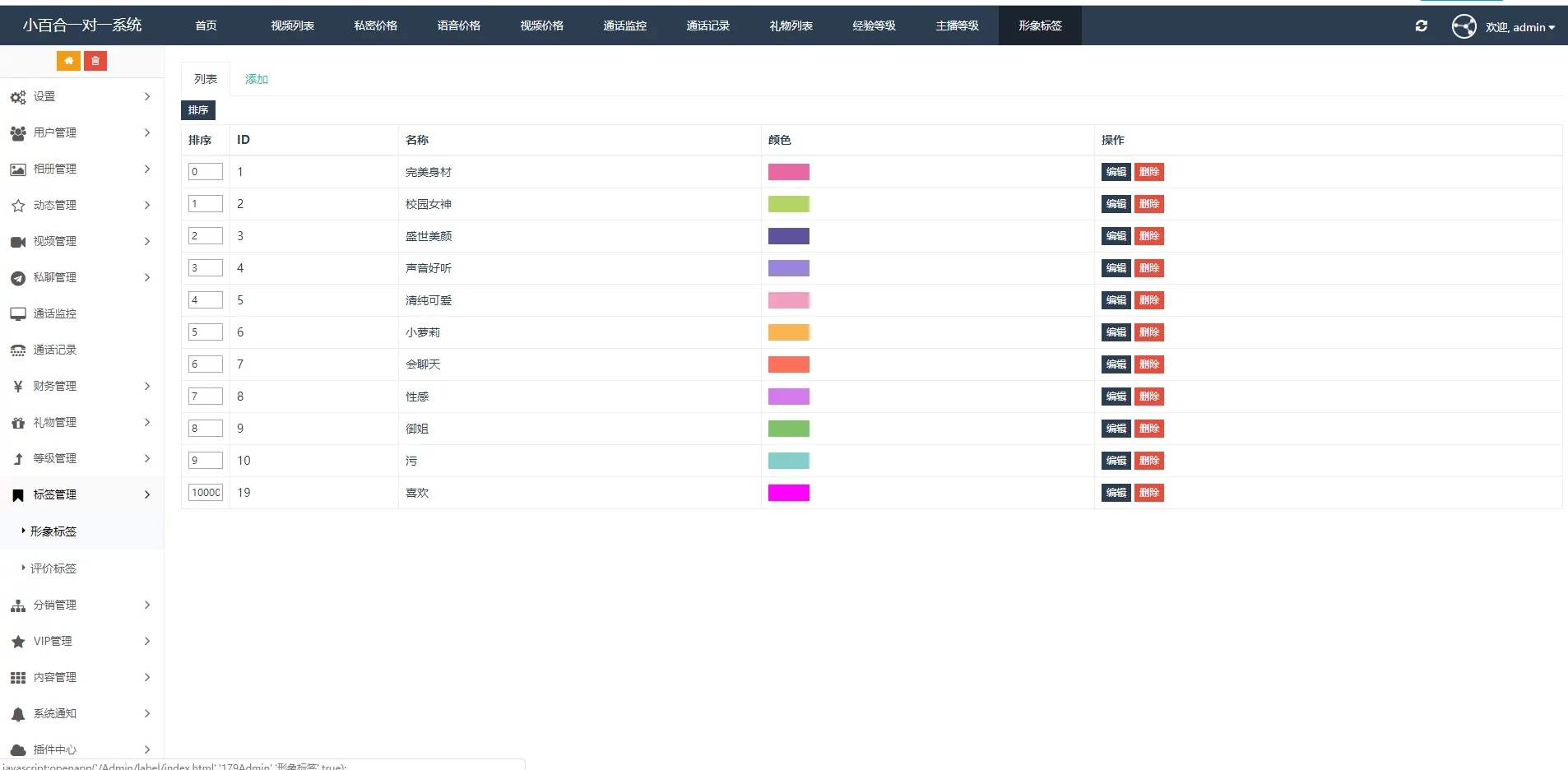Screen dimensions: 1568x770
Task: Click the red trash icon button
Action: pos(95,61)
